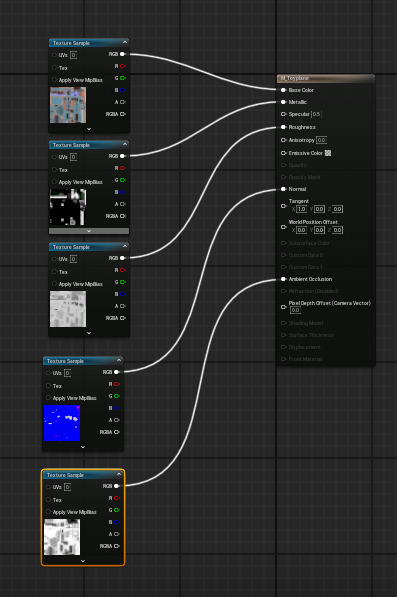Click the red R output pin of the selected Texture Sample

pos(116,498)
